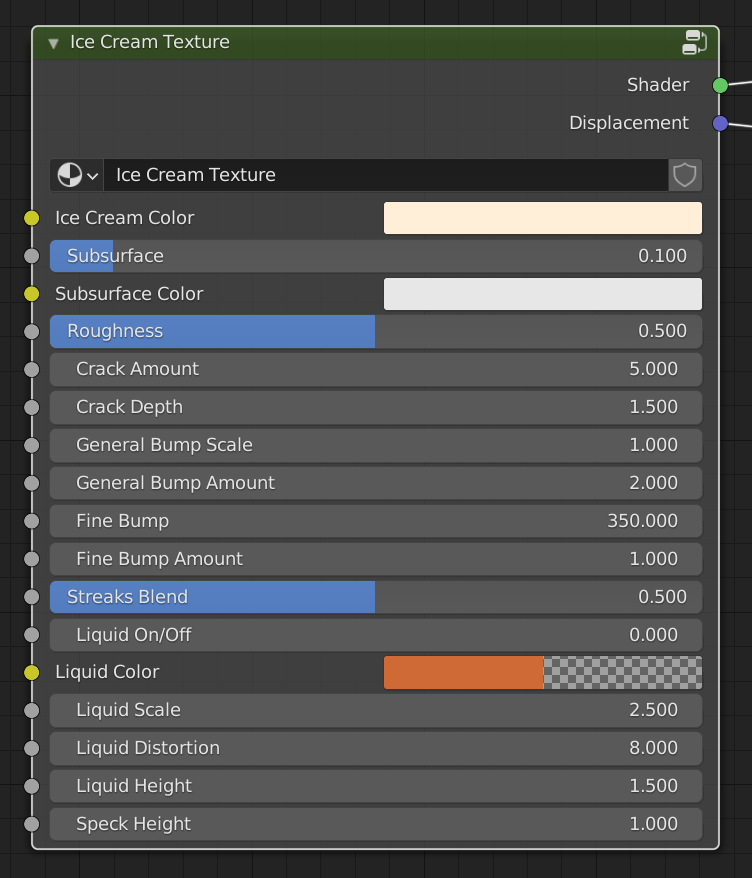
Task: Click the purple Displacement output socket
Action: pos(719,123)
